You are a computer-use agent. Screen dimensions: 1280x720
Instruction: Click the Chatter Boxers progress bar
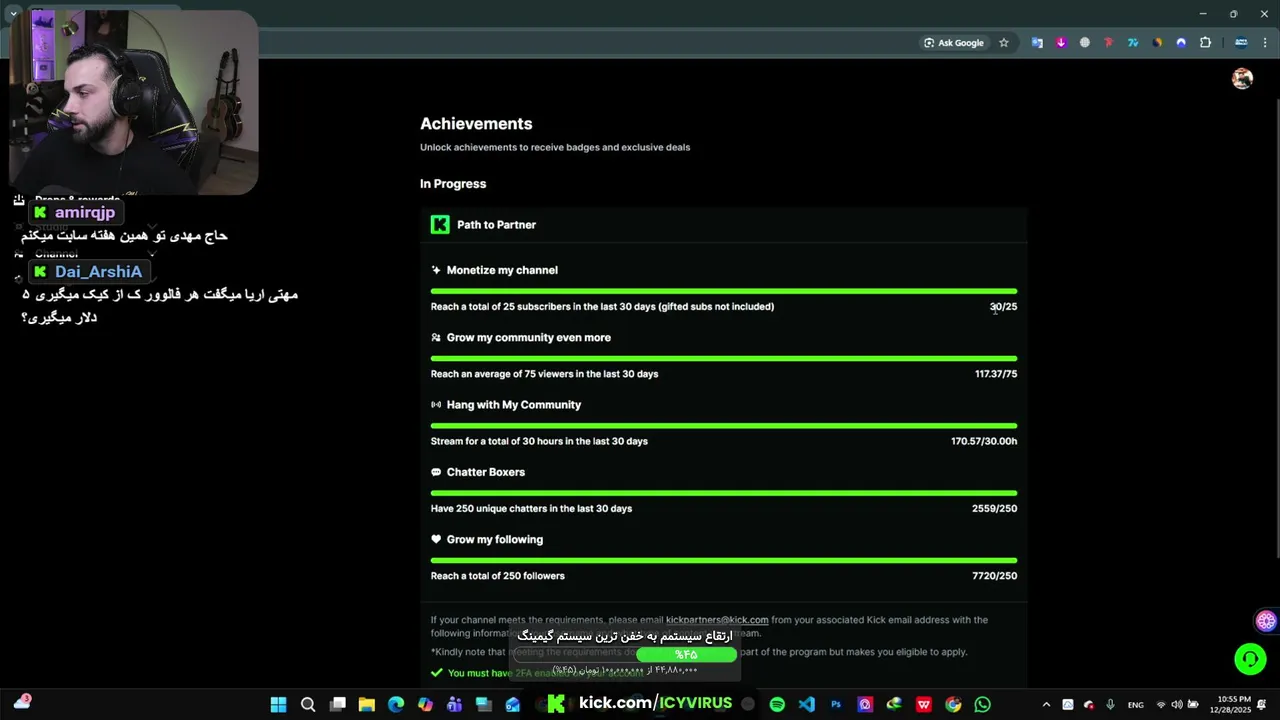click(x=724, y=493)
